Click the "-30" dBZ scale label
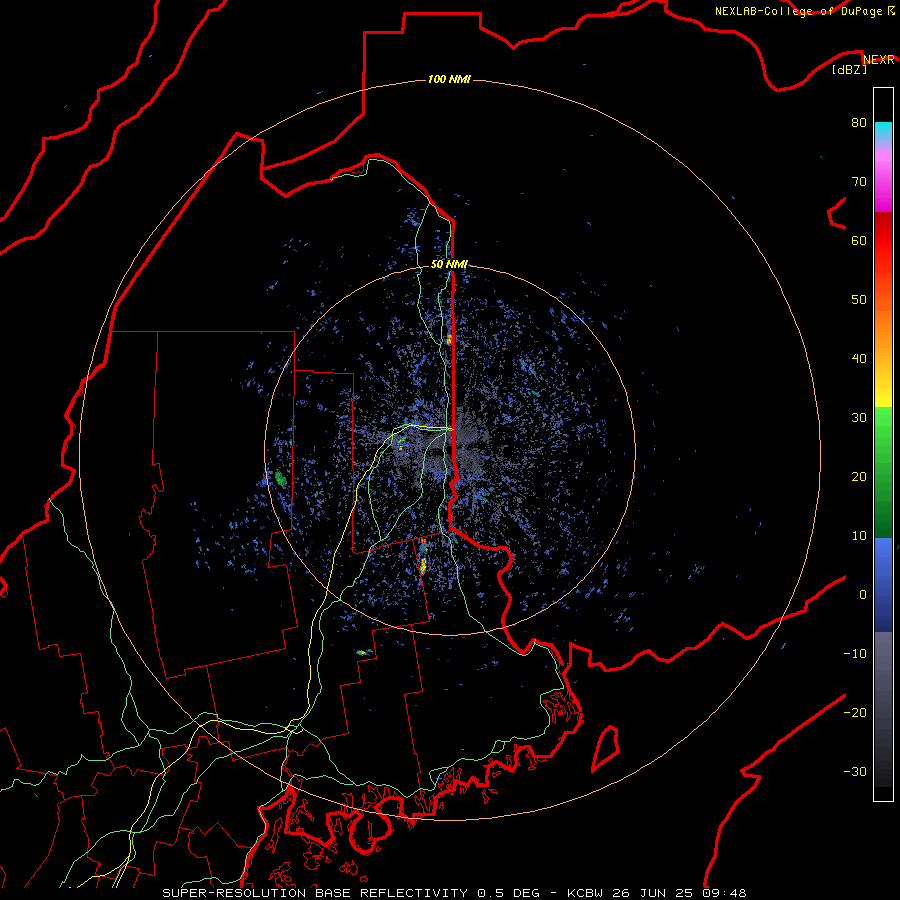 pyautogui.click(x=855, y=771)
